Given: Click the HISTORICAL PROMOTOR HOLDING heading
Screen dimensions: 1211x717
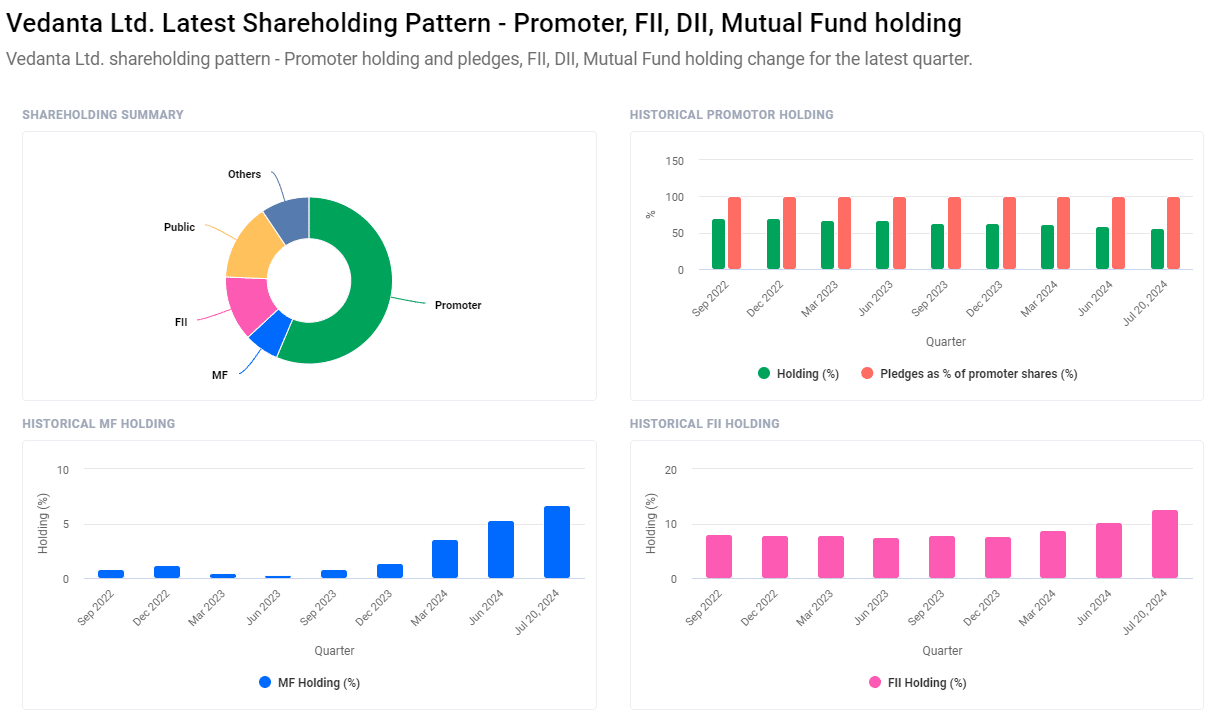Looking at the screenshot, I should click(732, 115).
